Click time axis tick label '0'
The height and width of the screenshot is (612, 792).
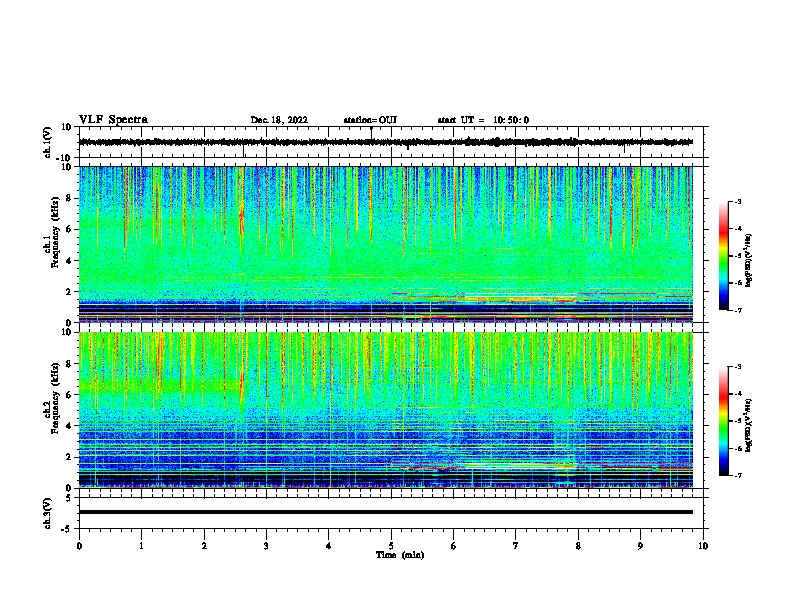(x=79, y=546)
